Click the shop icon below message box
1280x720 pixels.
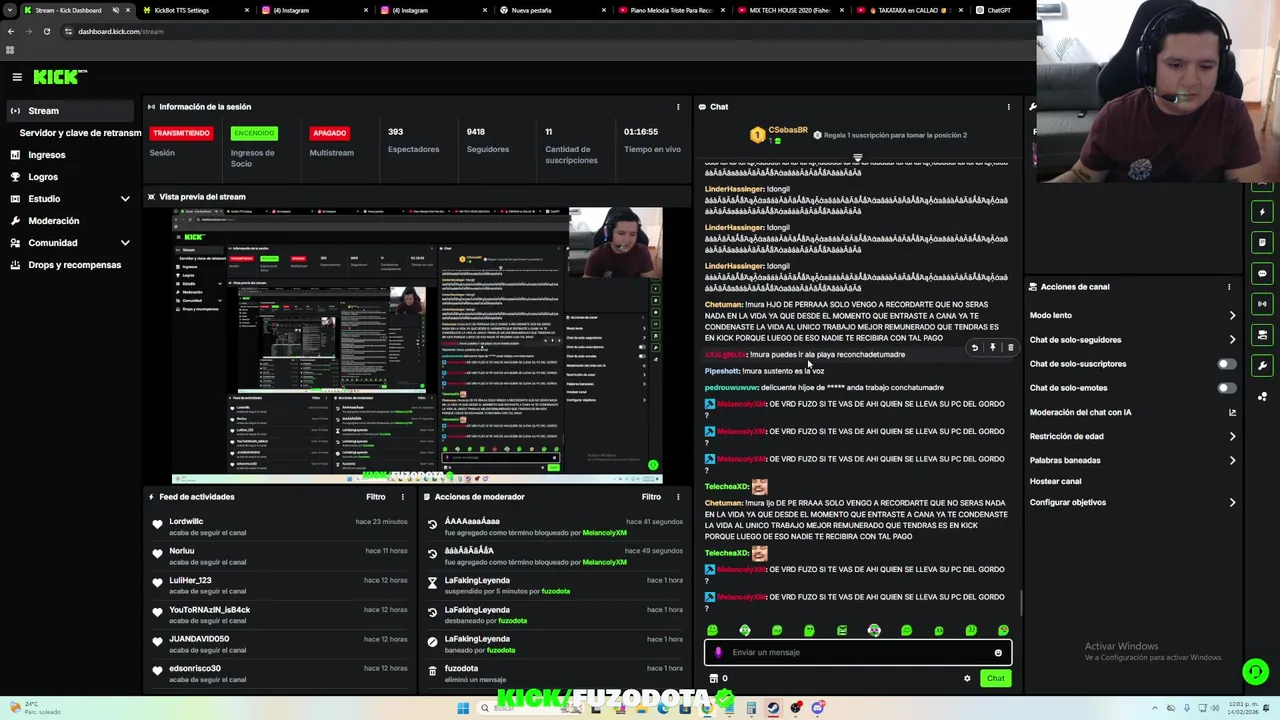point(713,679)
